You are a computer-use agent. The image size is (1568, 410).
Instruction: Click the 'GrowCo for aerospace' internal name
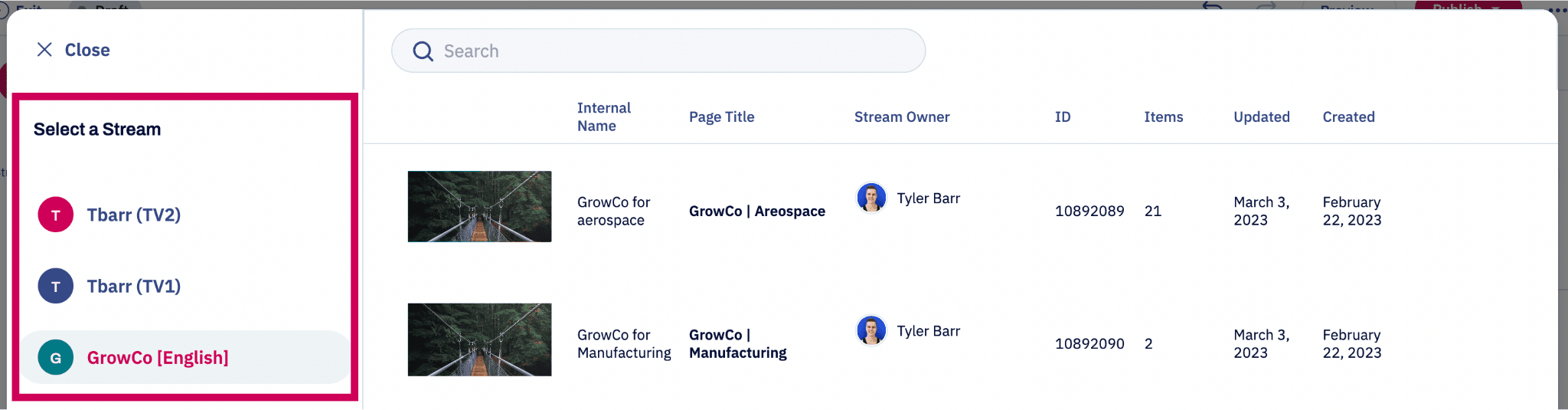click(x=613, y=211)
